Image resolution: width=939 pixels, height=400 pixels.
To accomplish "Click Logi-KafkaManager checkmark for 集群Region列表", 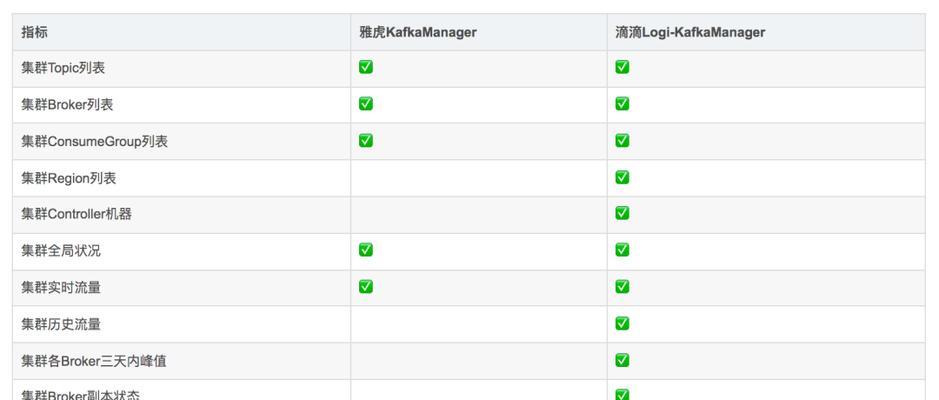I will 622,177.
